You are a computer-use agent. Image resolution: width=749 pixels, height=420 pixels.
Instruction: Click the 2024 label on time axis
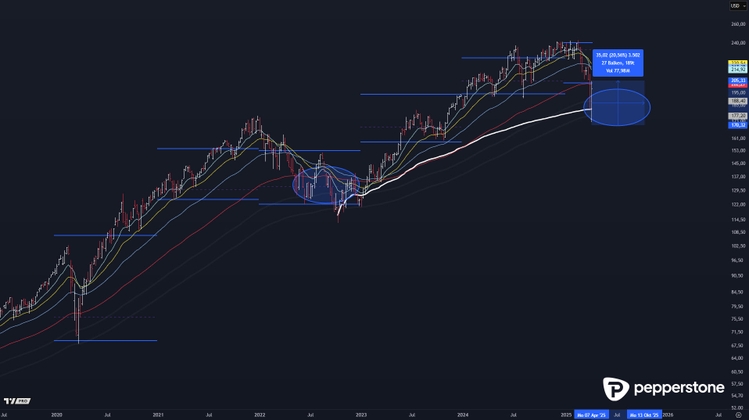(x=462, y=415)
